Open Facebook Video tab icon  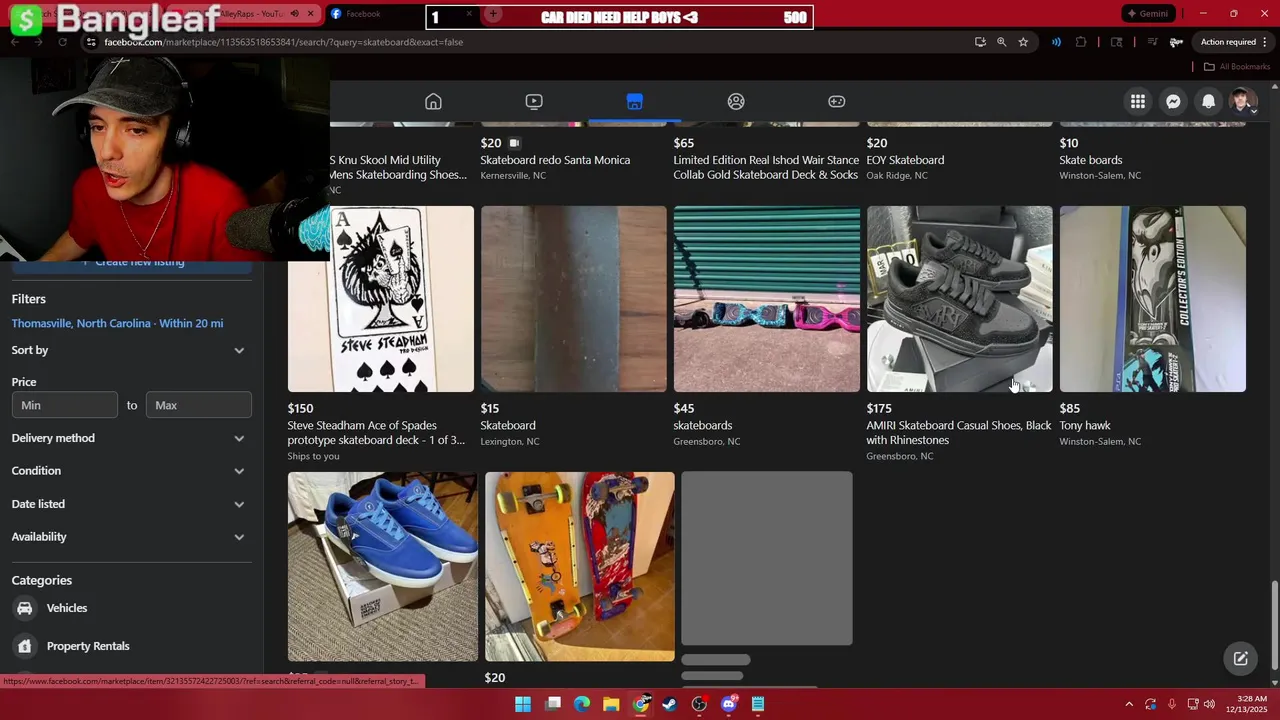point(534,101)
